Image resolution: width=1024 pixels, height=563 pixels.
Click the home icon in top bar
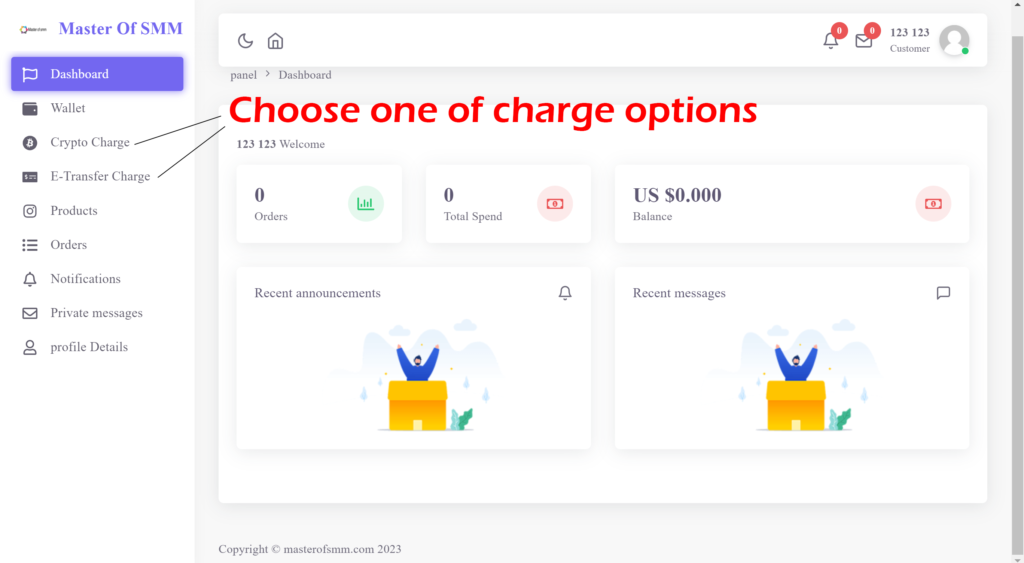(x=275, y=41)
